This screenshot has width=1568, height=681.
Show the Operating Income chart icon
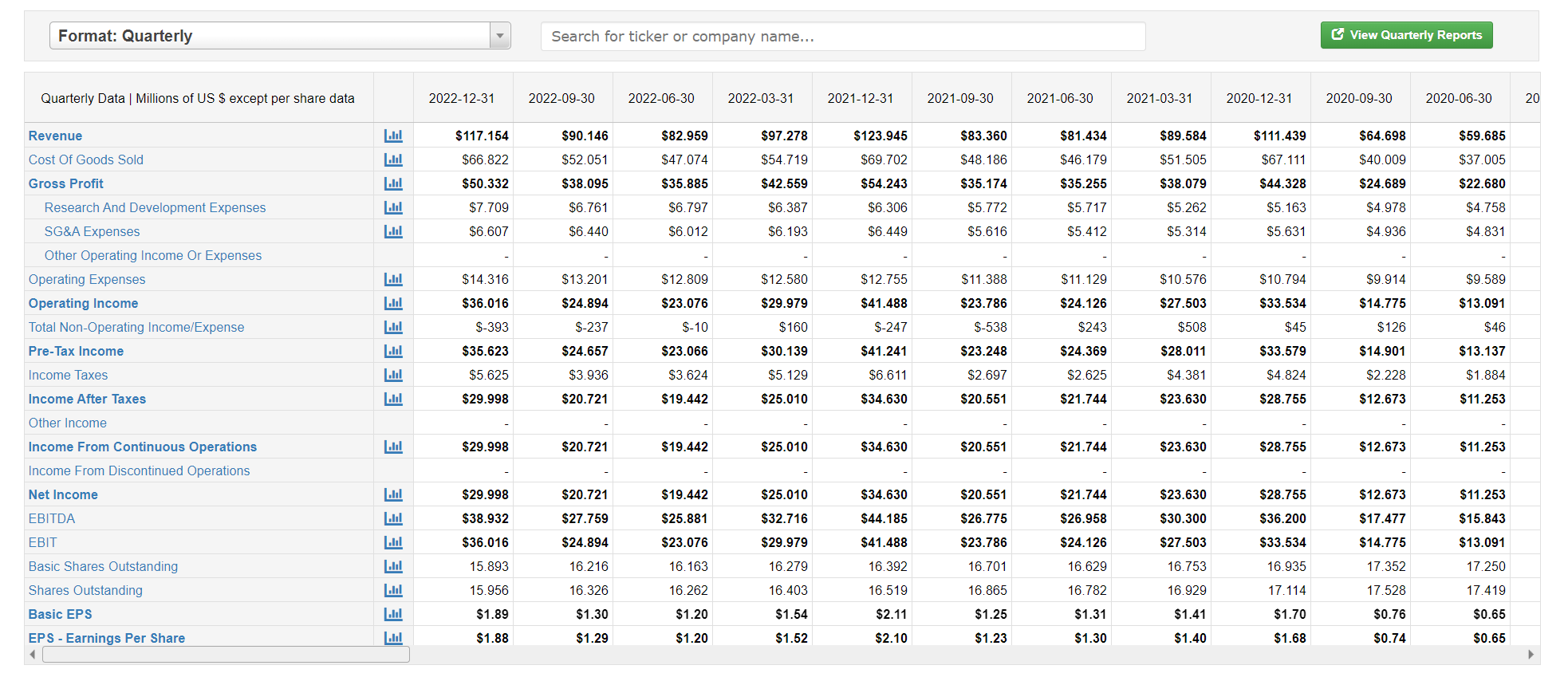point(393,303)
